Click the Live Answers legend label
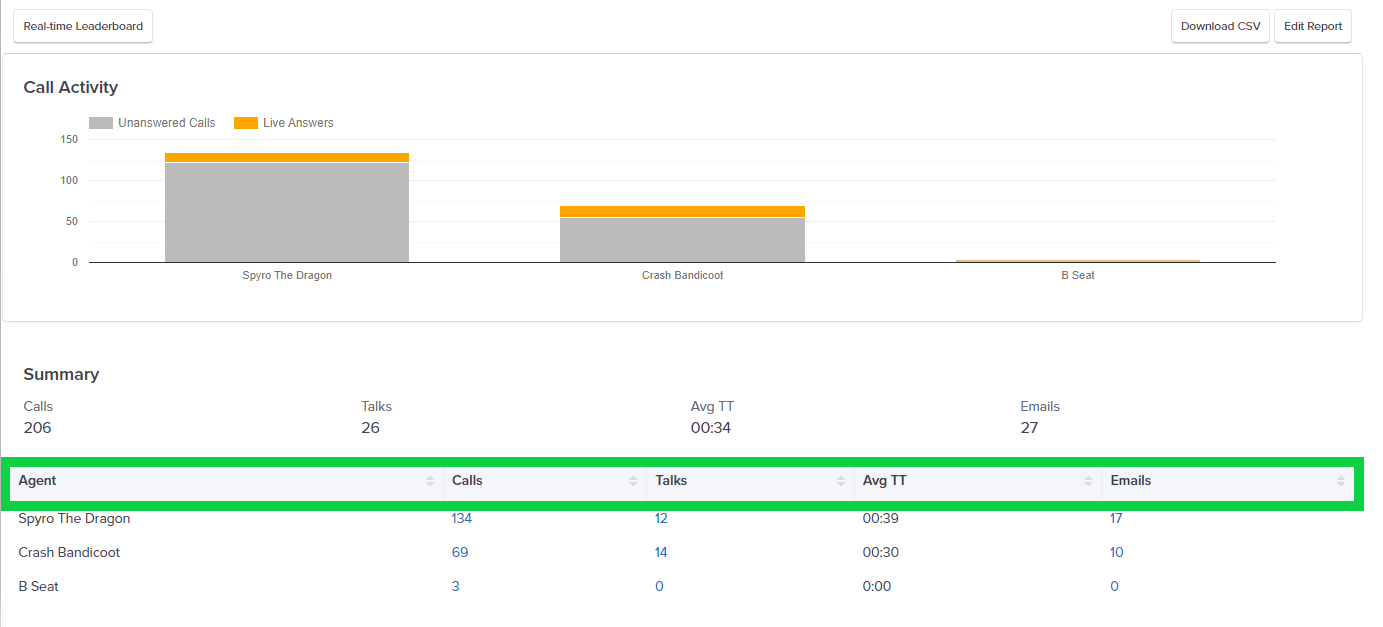The image size is (1383, 627). pos(298,123)
